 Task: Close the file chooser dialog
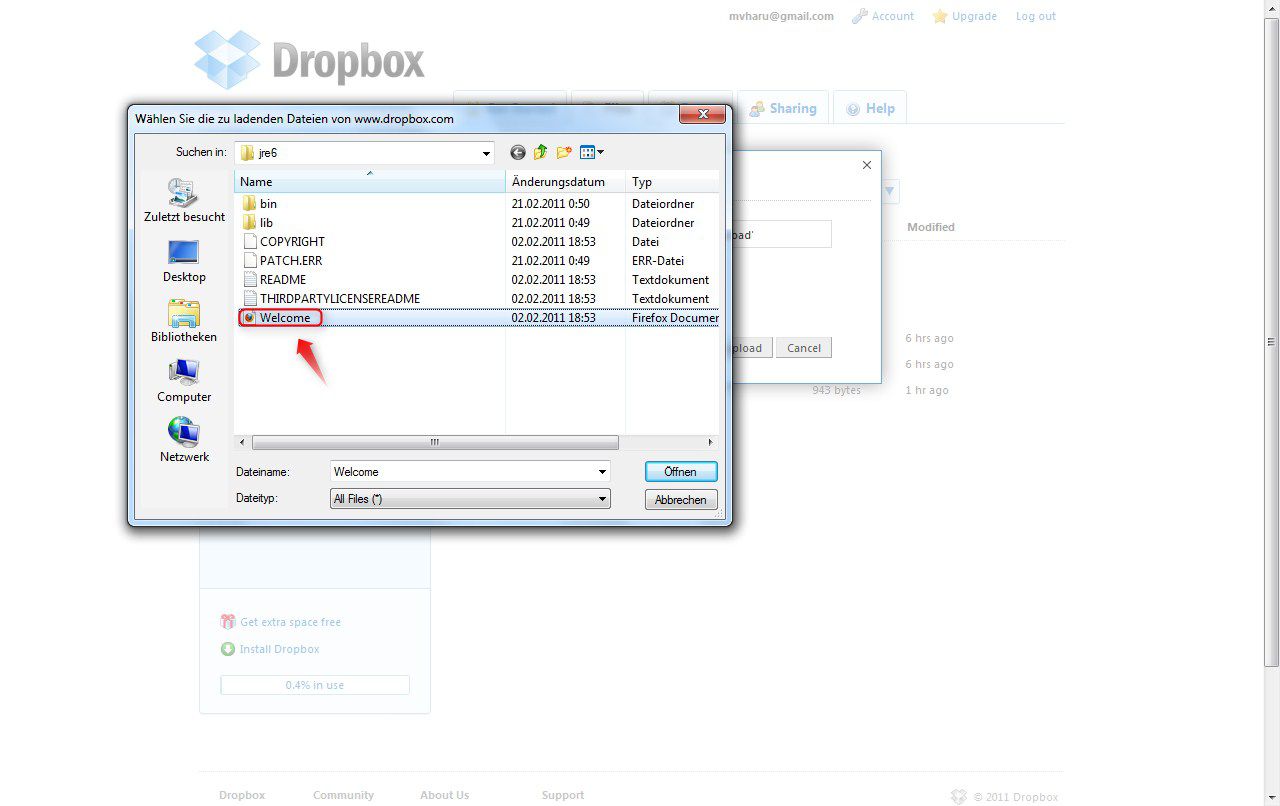(702, 114)
